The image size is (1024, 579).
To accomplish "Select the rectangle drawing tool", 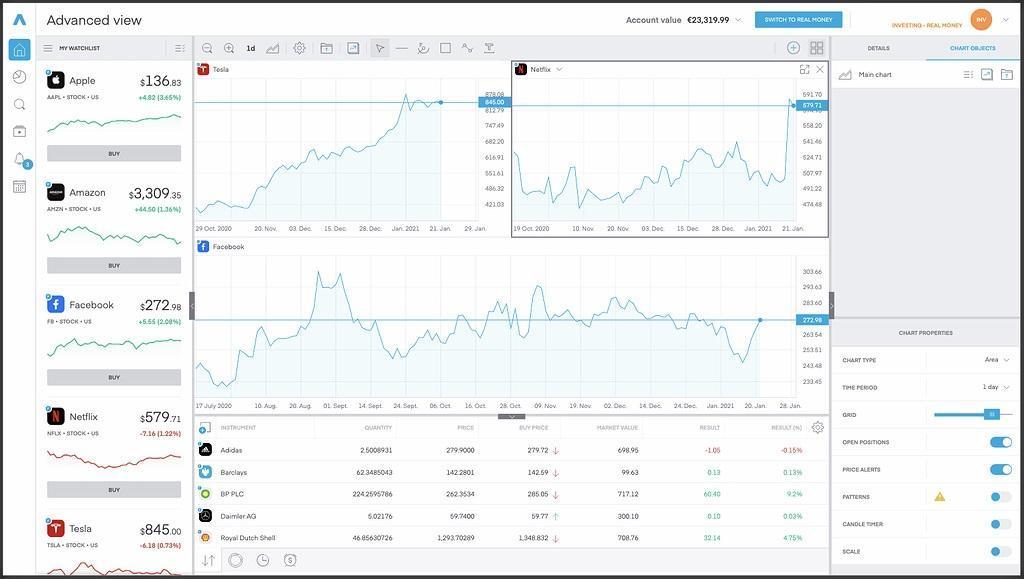I will (445, 48).
